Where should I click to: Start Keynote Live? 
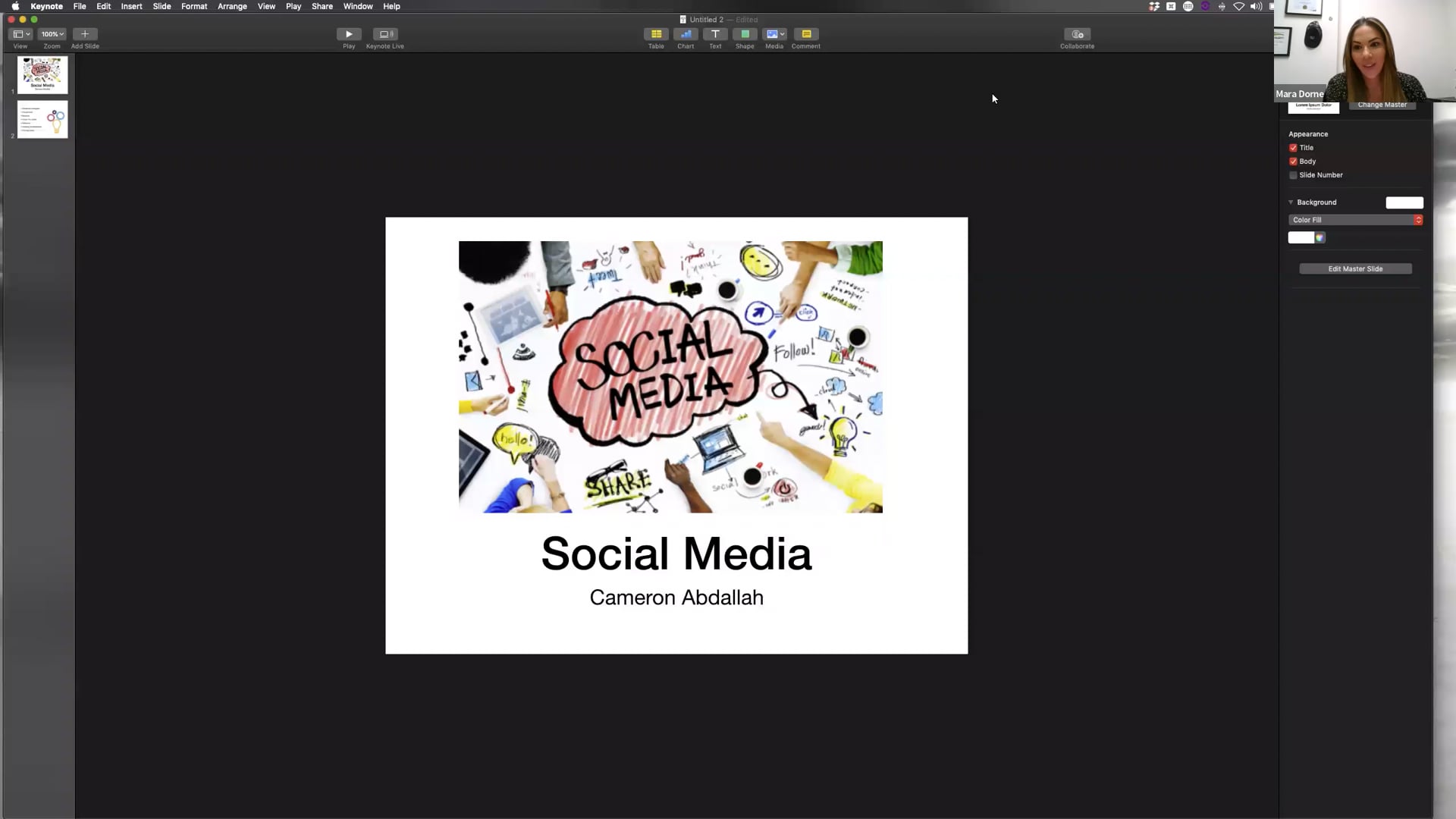pos(384,34)
